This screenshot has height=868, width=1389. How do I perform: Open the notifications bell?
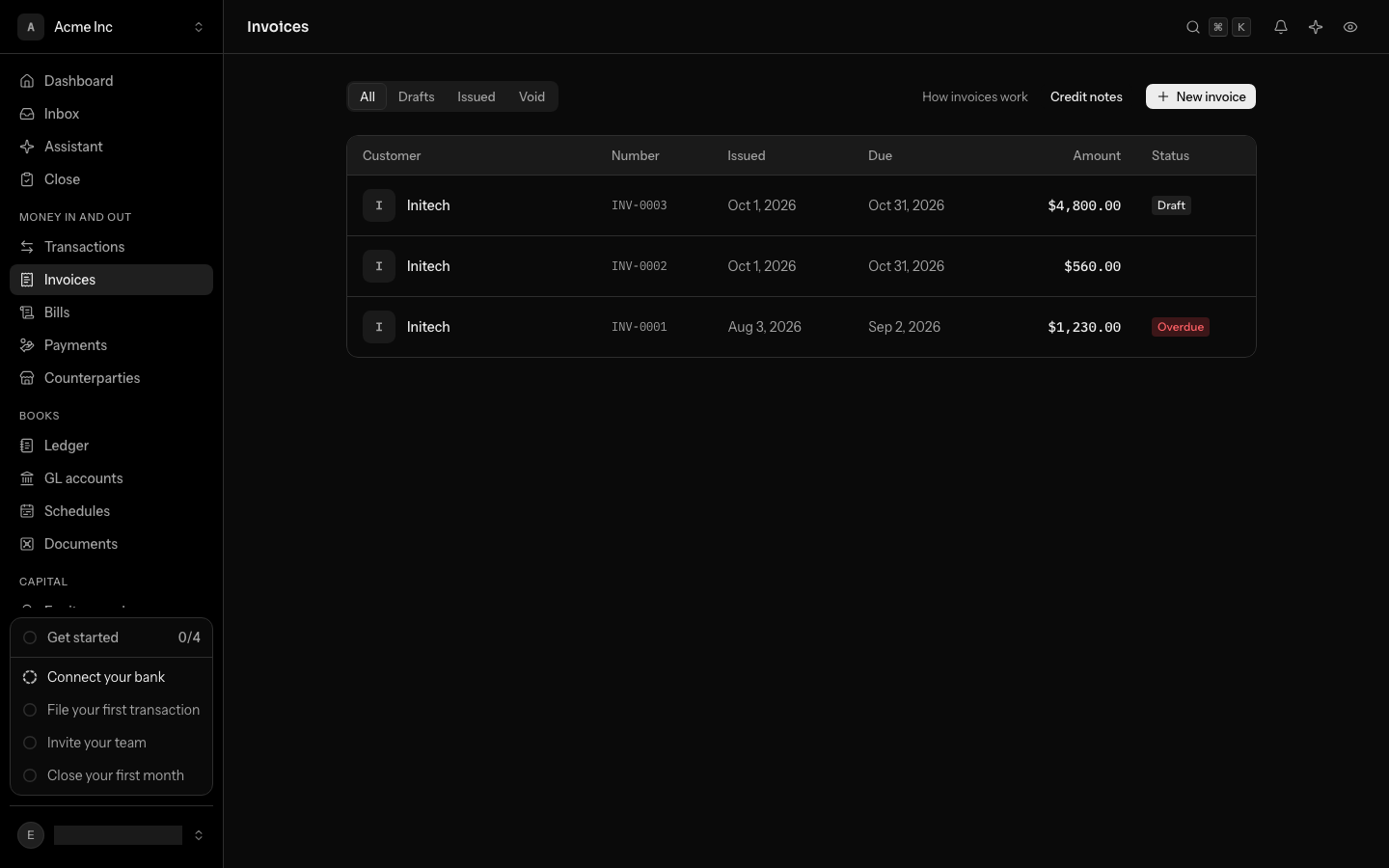[1281, 27]
